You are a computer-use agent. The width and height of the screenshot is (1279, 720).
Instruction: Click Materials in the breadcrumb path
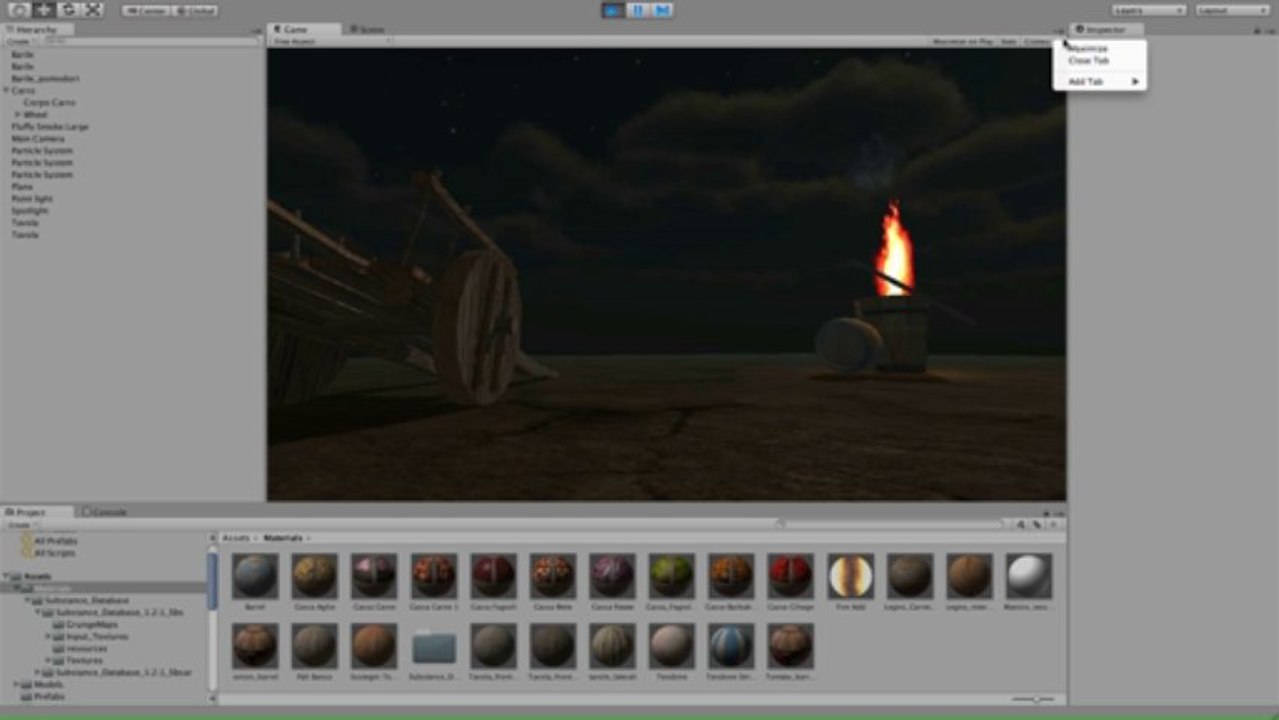pos(282,538)
